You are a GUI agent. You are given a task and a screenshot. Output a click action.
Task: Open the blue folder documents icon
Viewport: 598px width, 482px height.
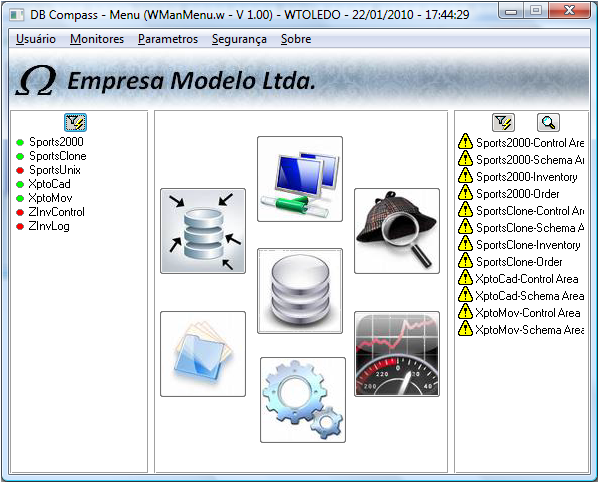point(203,354)
